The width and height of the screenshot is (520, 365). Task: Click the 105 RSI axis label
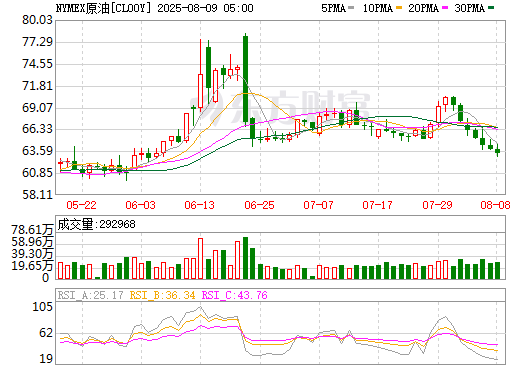43,307
